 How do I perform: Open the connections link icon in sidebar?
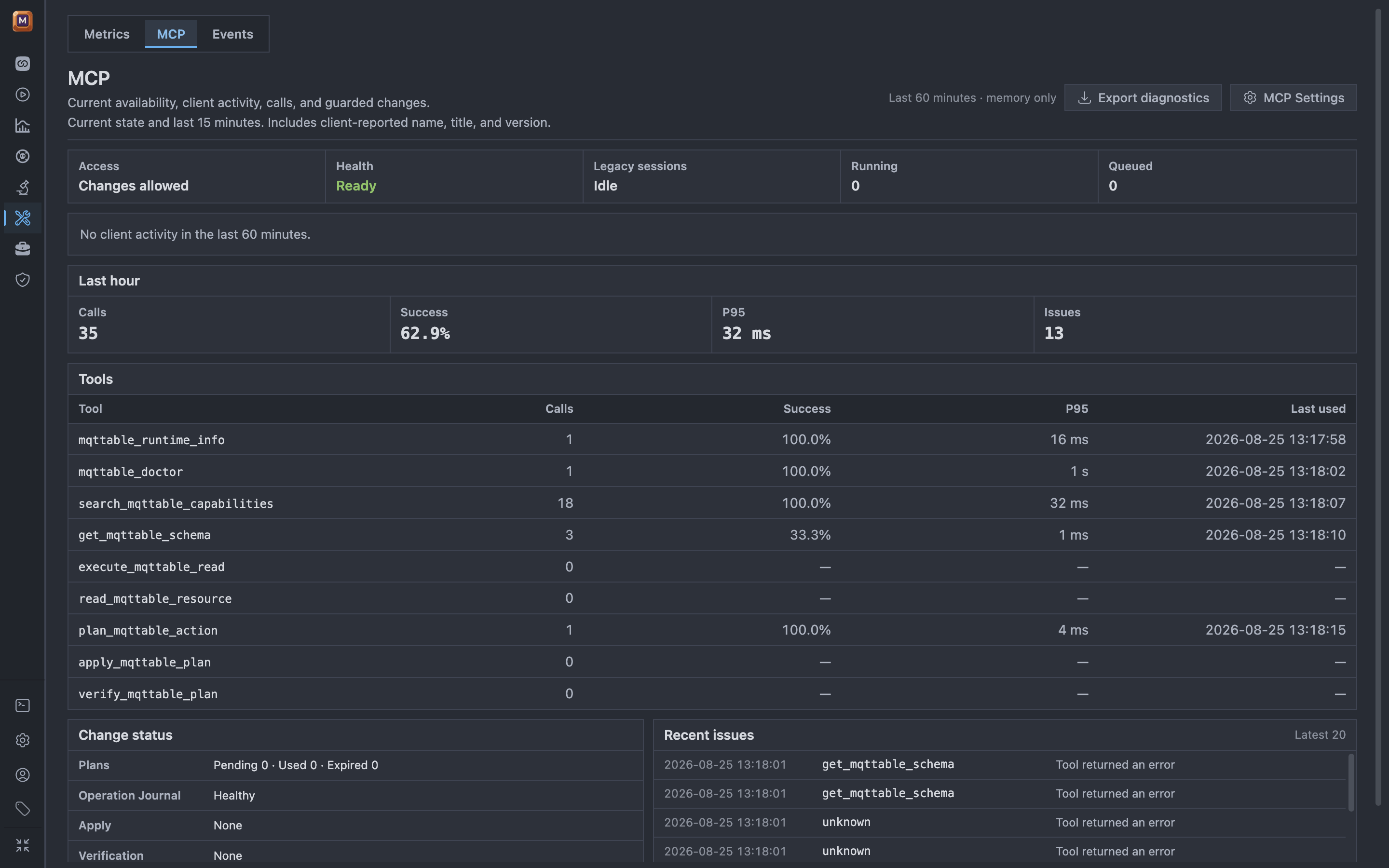coord(22,64)
